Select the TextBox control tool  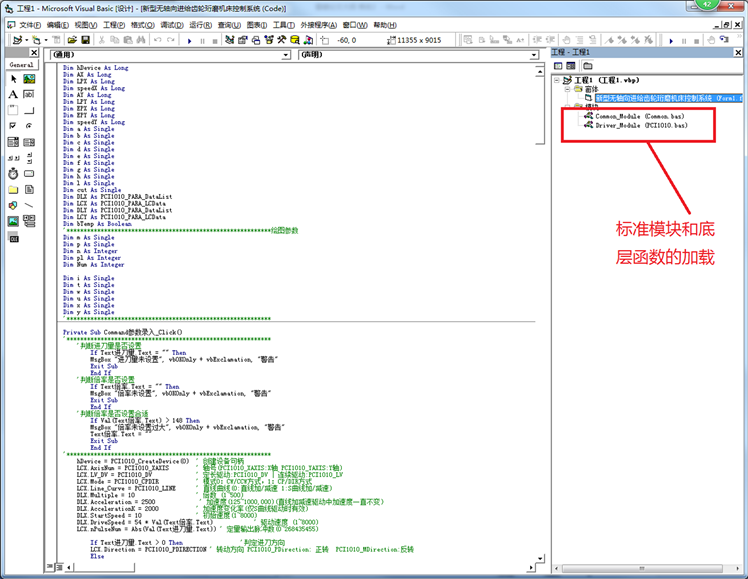tap(28, 94)
